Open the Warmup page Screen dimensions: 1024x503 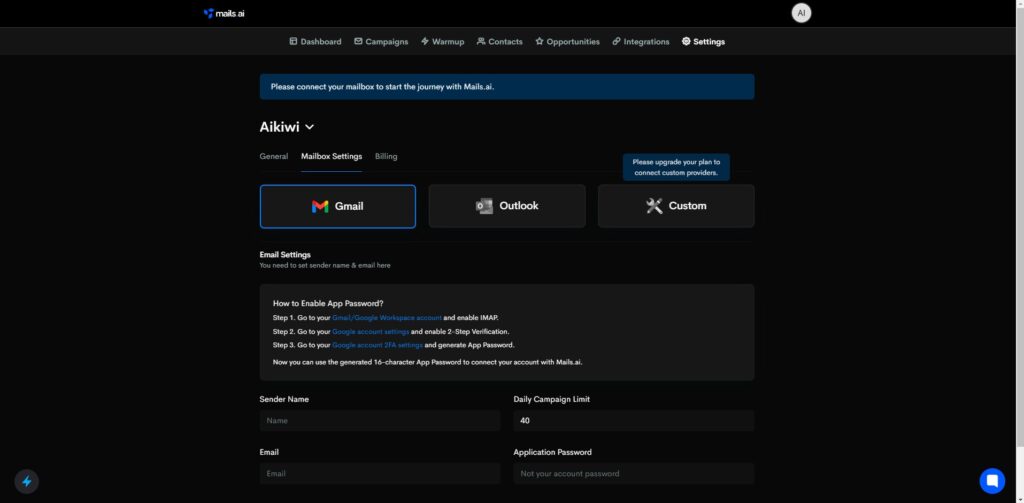pyautogui.click(x=443, y=41)
